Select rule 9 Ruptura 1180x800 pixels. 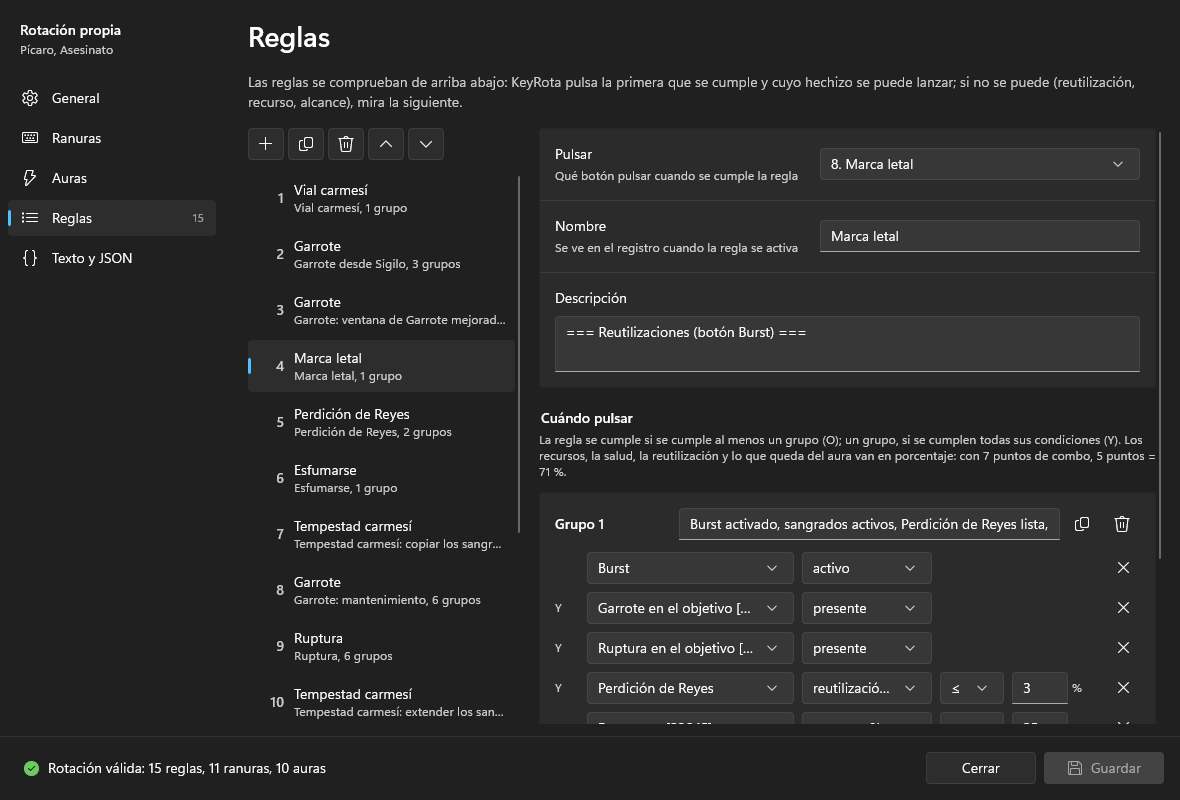[x=382, y=646]
